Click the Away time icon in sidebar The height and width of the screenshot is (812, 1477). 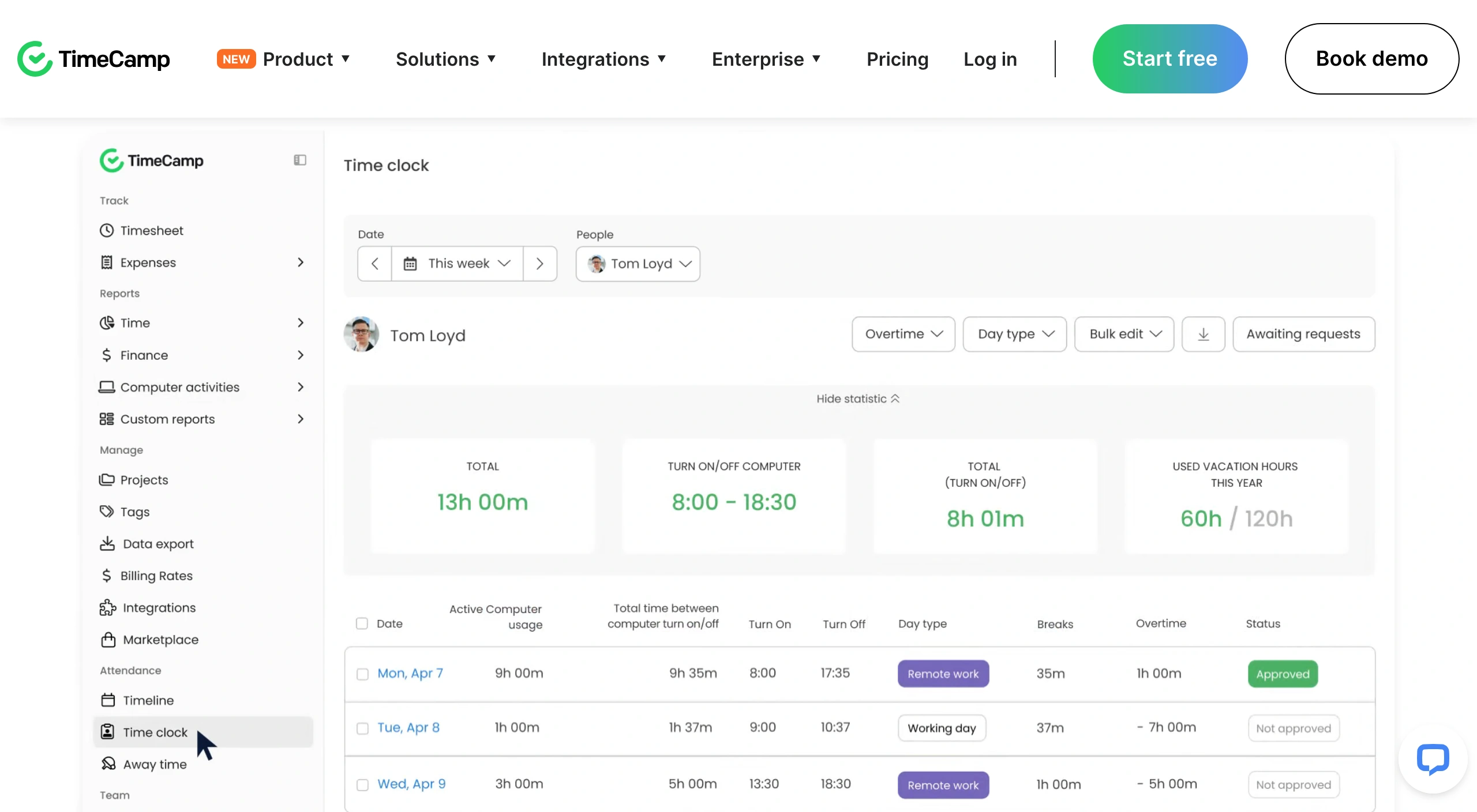click(x=108, y=764)
